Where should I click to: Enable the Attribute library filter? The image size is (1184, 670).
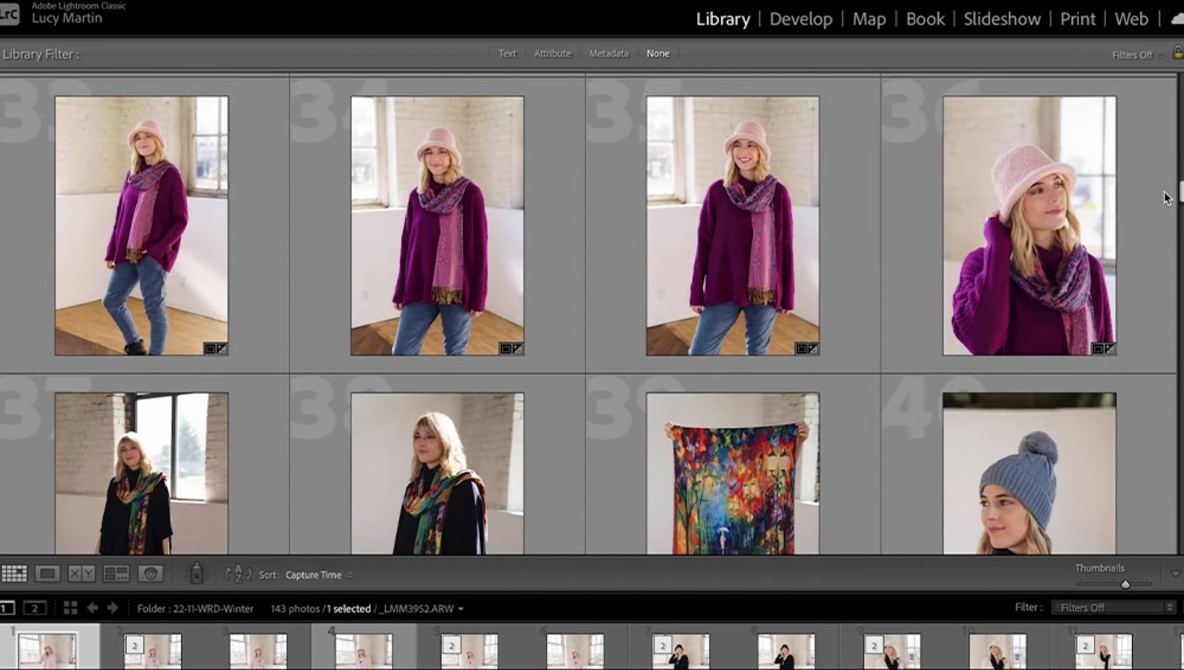[x=552, y=54]
